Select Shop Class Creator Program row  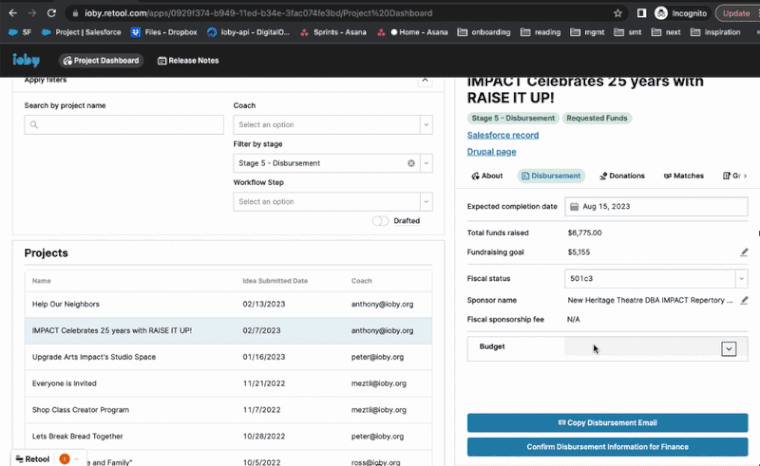click(228, 410)
